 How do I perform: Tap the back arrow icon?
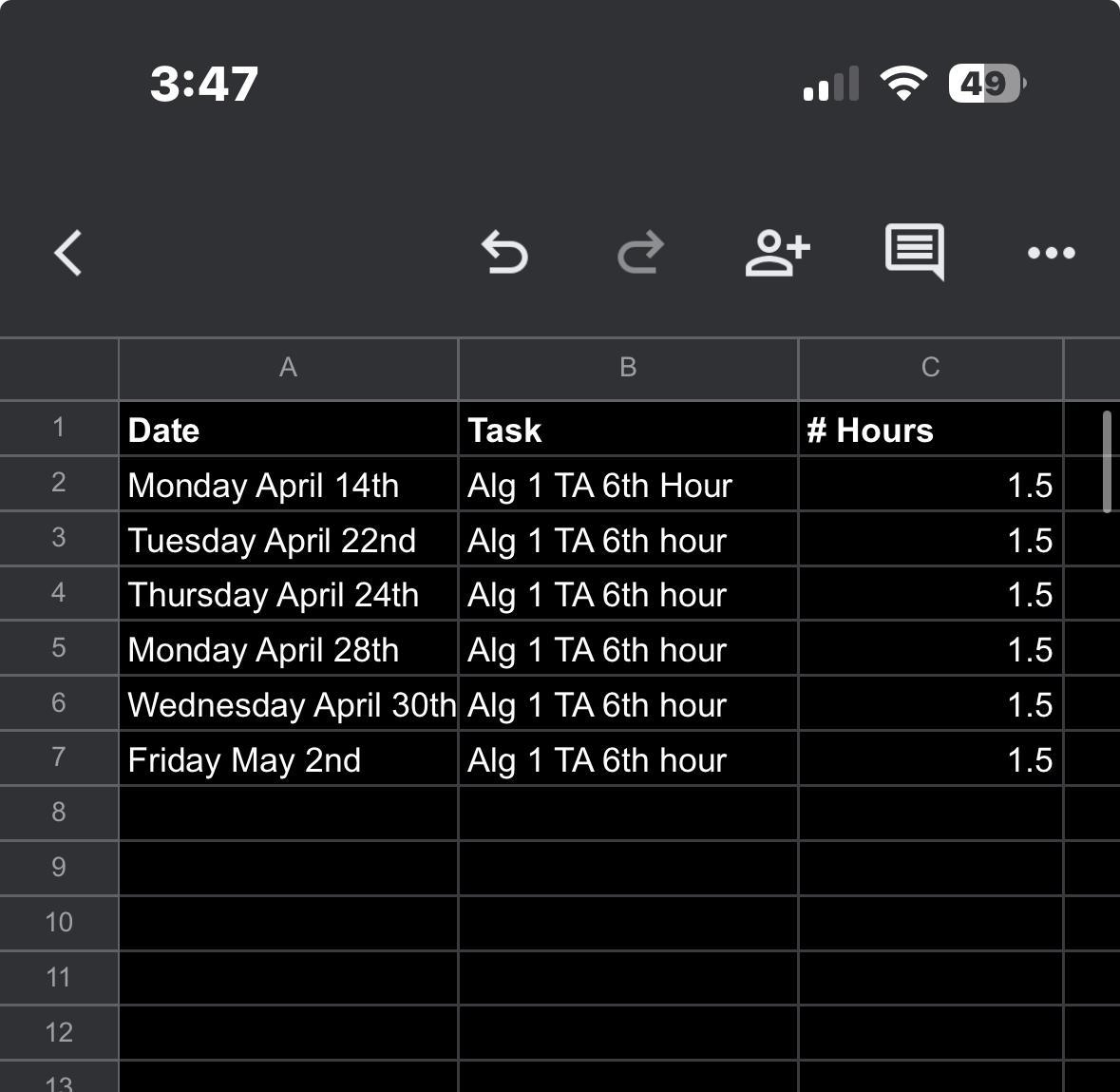[x=68, y=254]
